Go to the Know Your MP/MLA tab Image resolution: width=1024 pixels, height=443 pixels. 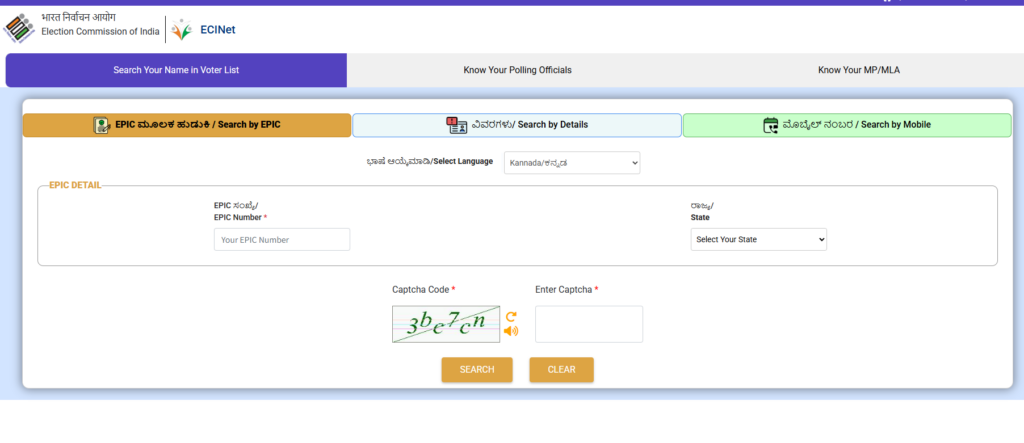859,70
